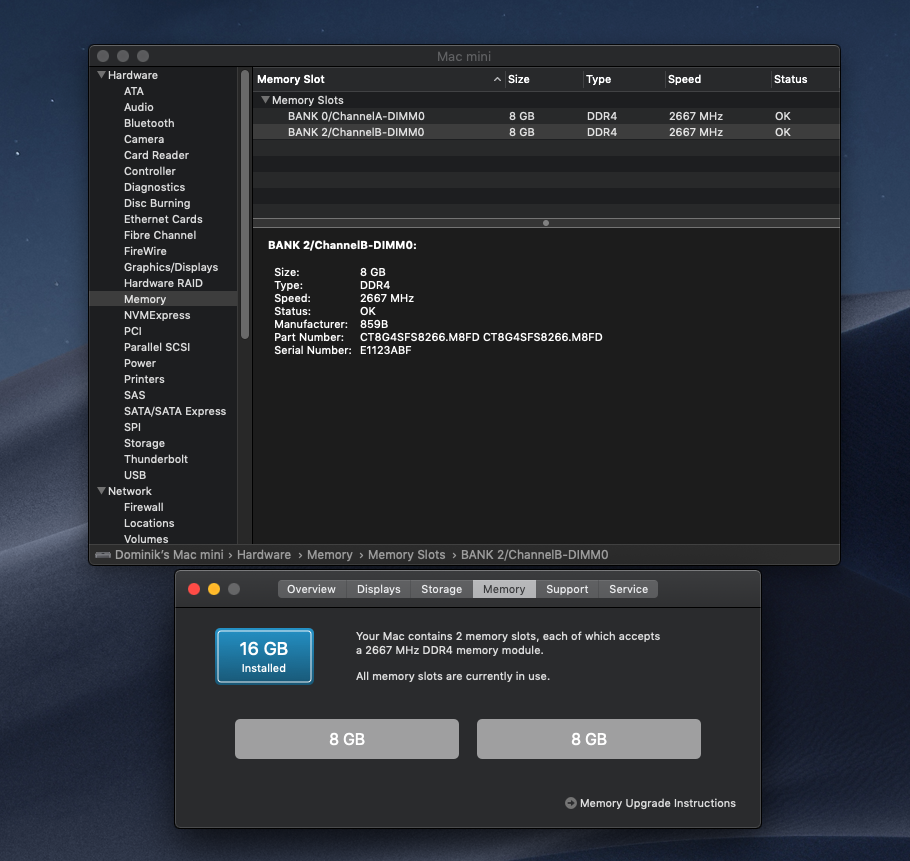
Task: Minimize the About This Mac window
Action: click(x=214, y=589)
